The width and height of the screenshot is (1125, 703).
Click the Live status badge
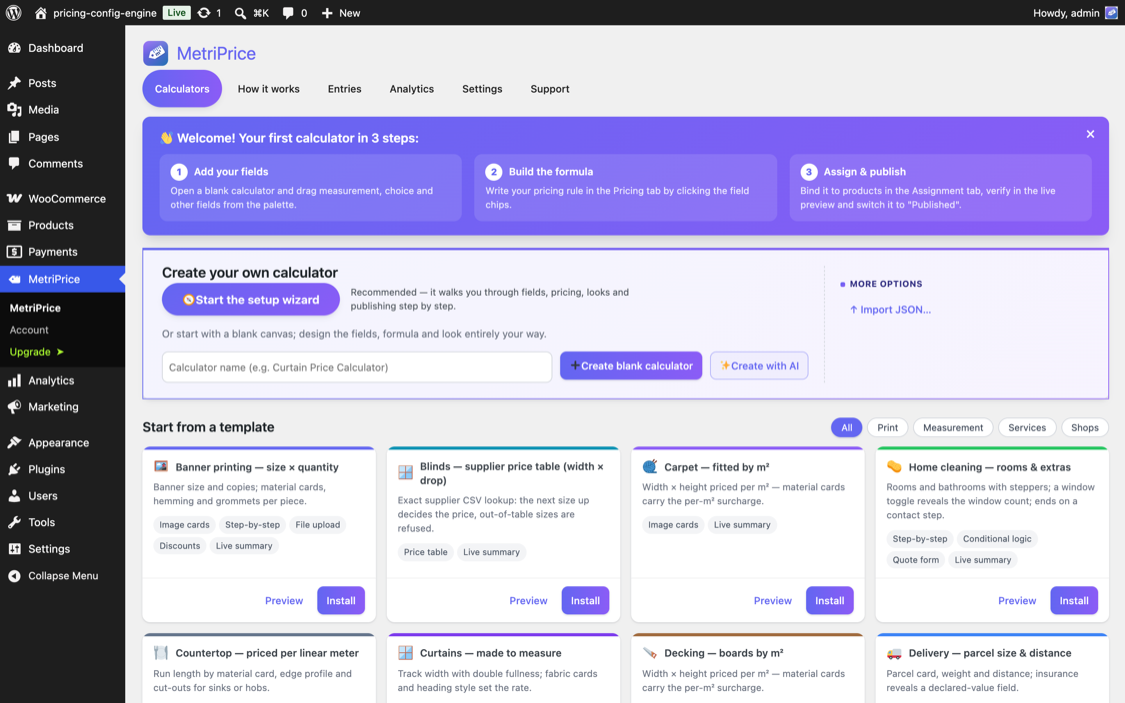(x=176, y=13)
